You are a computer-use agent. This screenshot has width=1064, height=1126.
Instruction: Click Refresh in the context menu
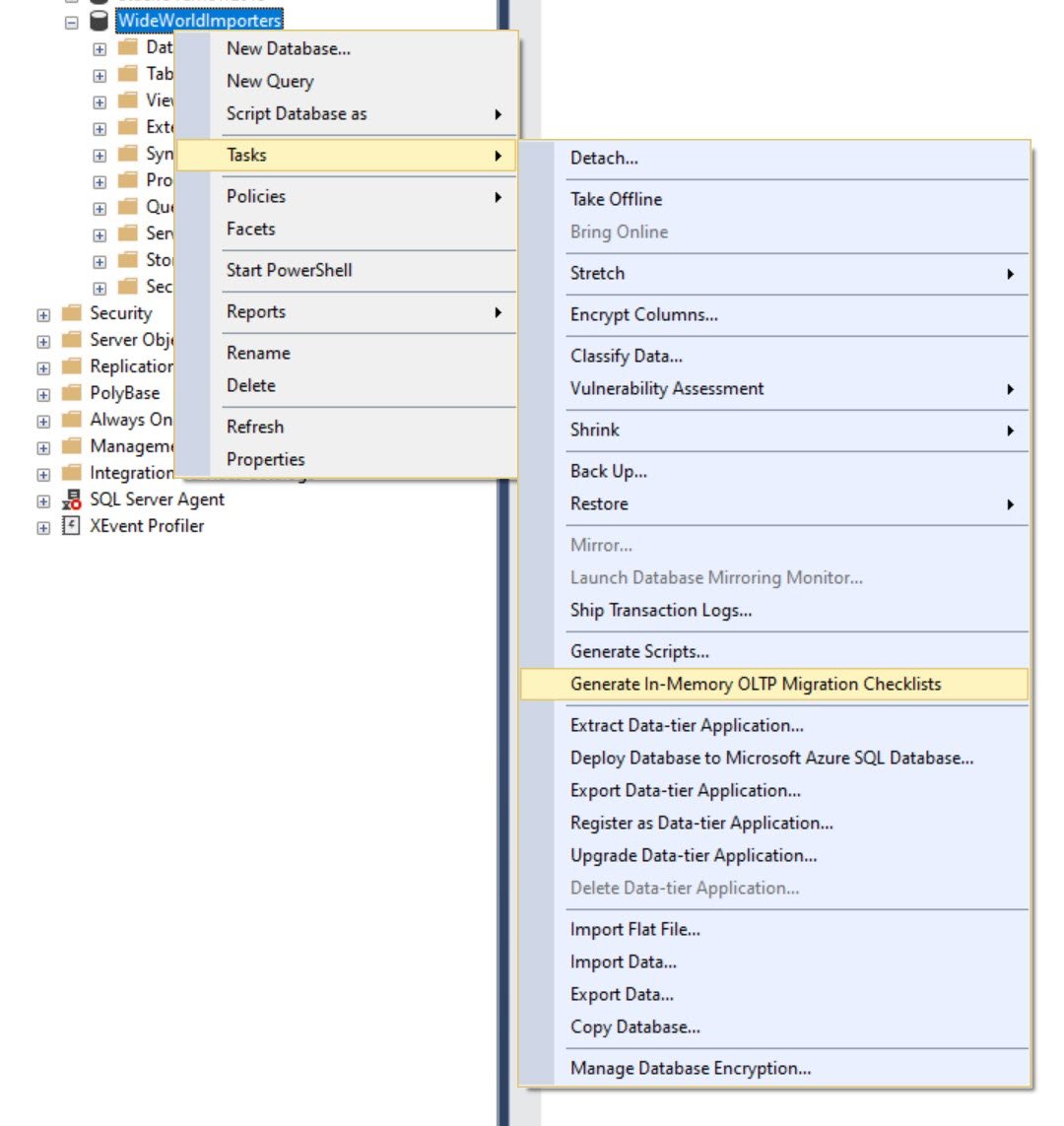pyautogui.click(x=346, y=427)
